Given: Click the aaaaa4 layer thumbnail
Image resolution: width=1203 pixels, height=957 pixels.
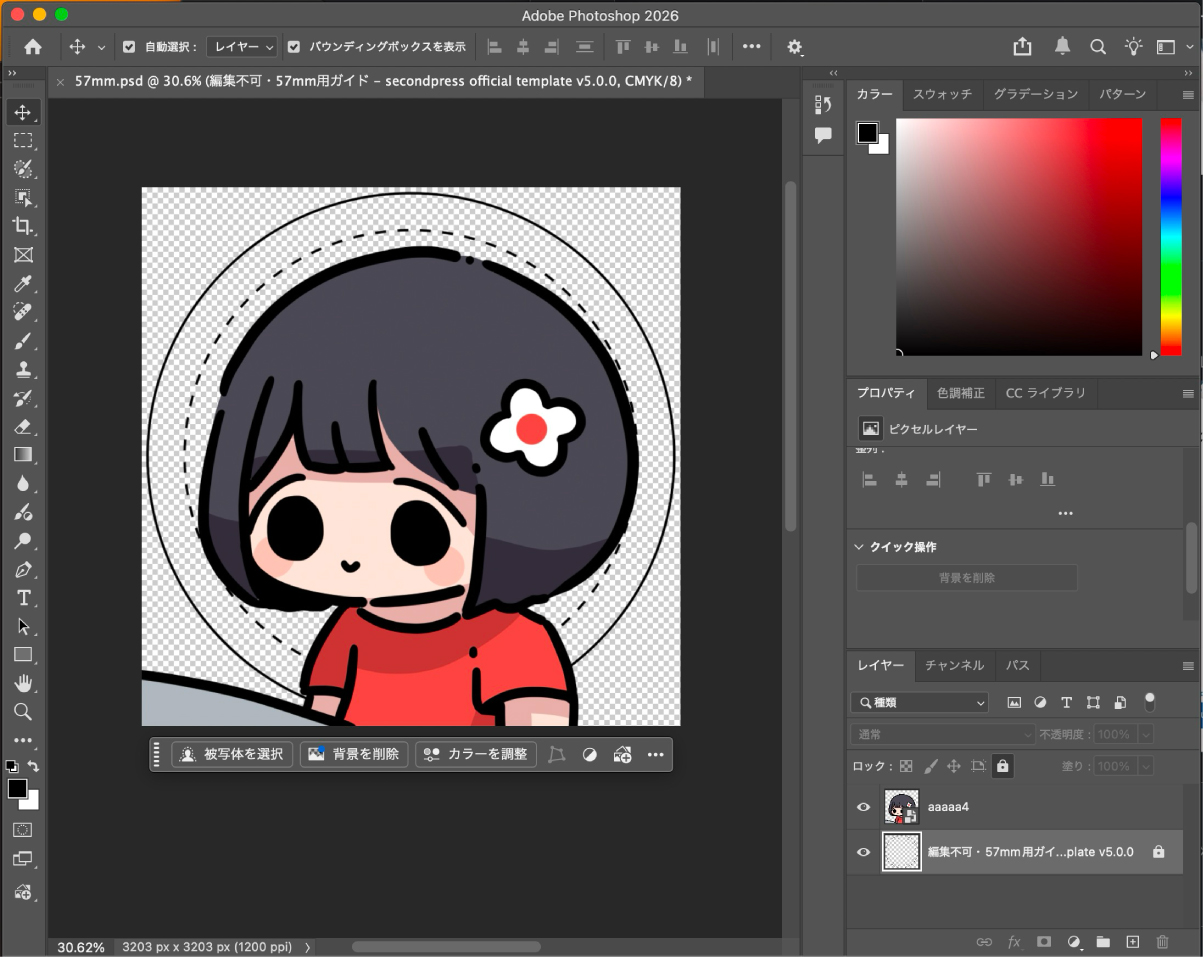Looking at the screenshot, I should [901, 807].
